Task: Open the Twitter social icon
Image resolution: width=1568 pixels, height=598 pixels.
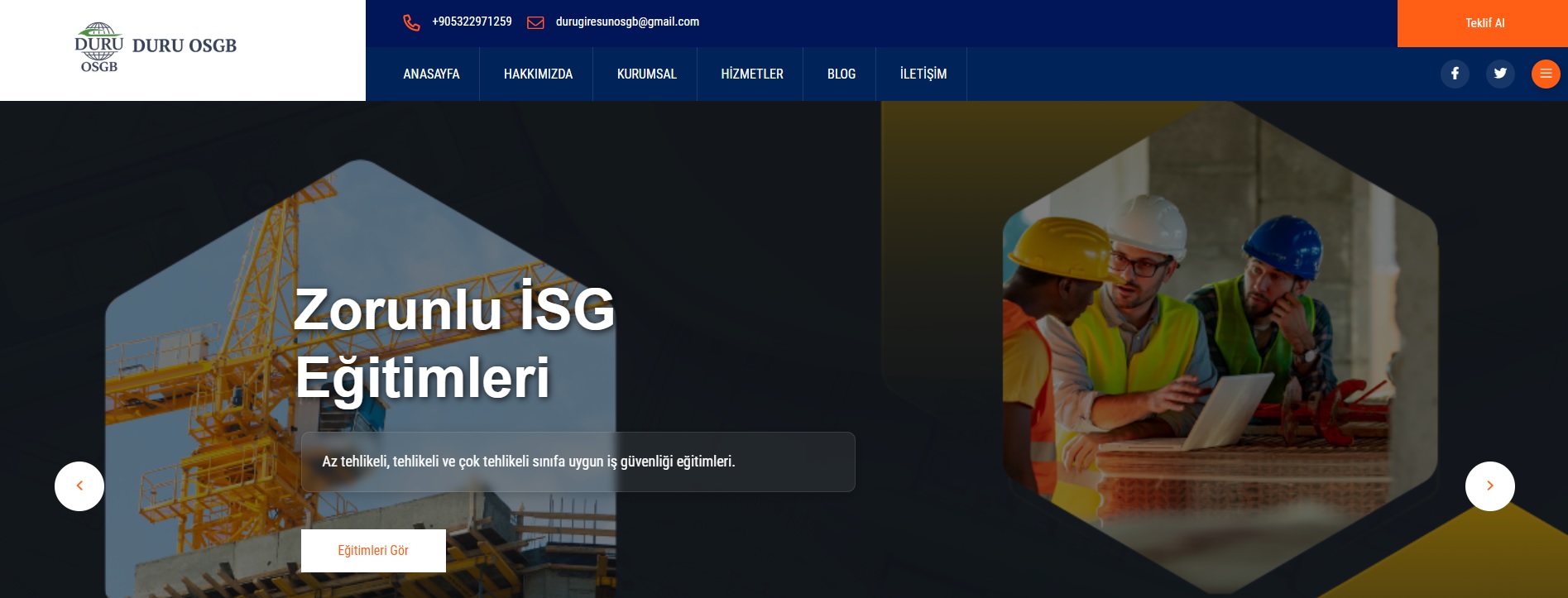Action: click(x=1500, y=74)
